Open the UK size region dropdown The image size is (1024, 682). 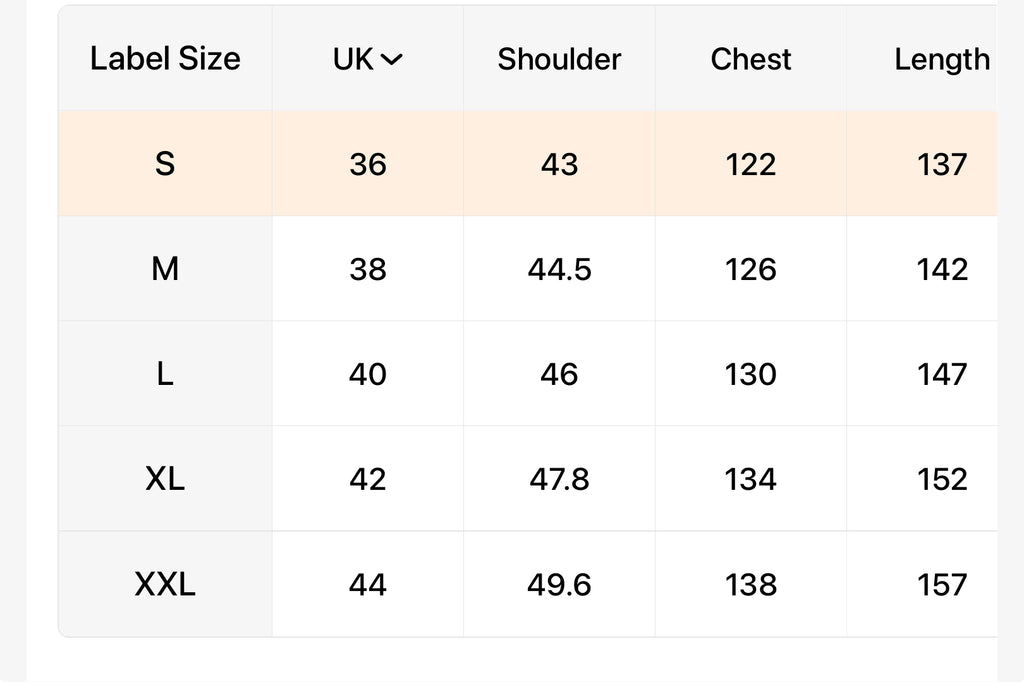point(368,59)
